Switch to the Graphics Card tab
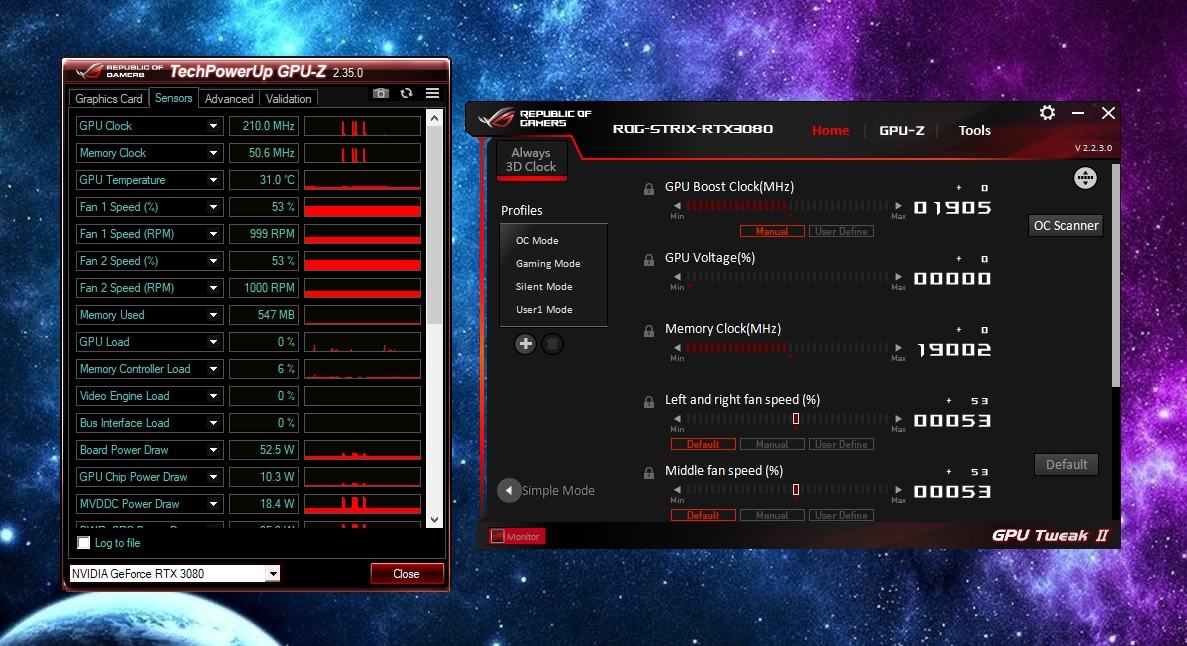This screenshot has height=646, width=1187. [108, 98]
